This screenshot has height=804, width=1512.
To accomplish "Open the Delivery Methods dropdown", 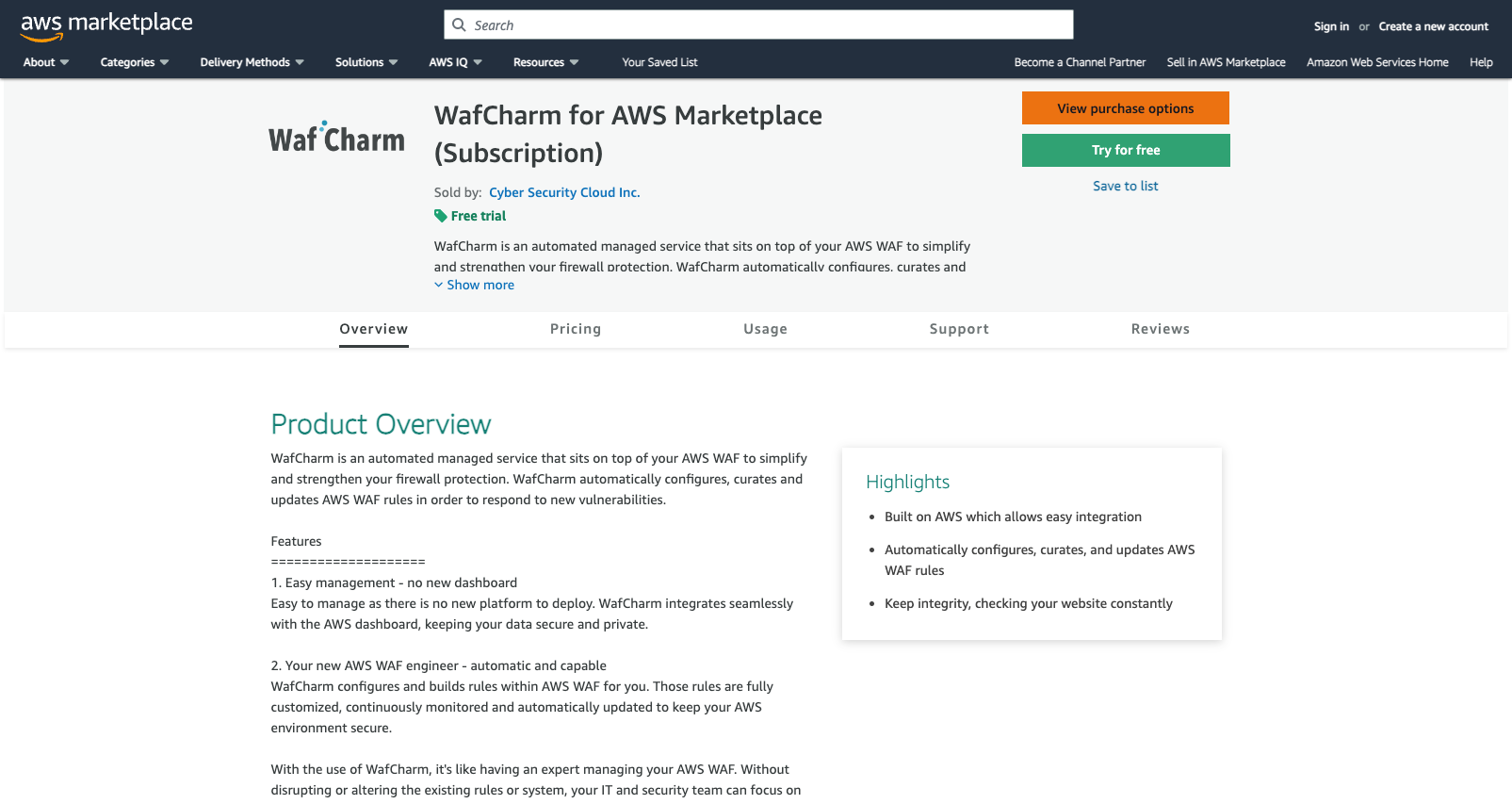I will click(252, 62).
